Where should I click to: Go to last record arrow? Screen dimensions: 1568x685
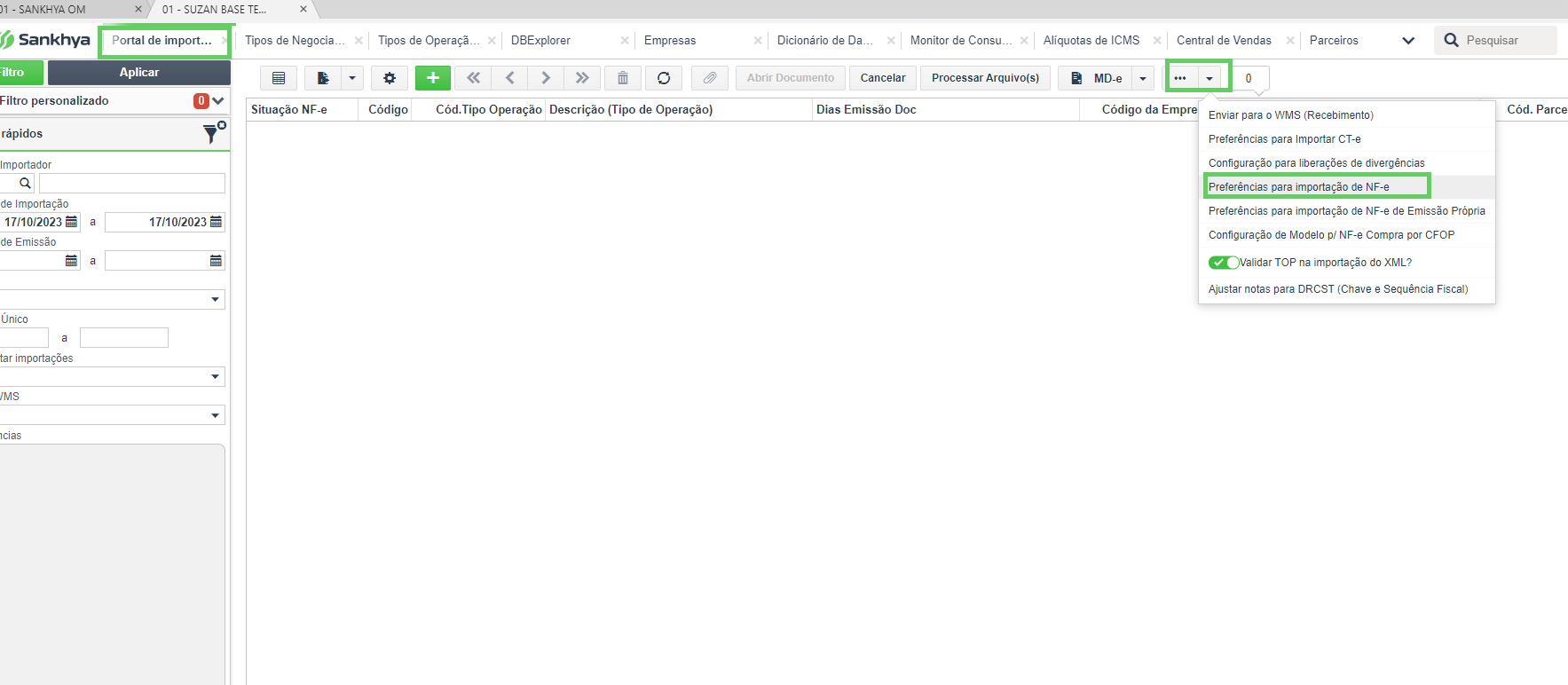[x=582, y=78]
